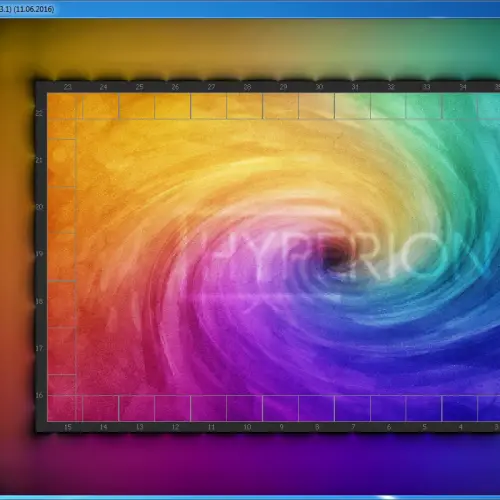Screen dimensions: 500x500
Task: Select LED zone 23 in top-left corner
Action: (x=65, y=106)
